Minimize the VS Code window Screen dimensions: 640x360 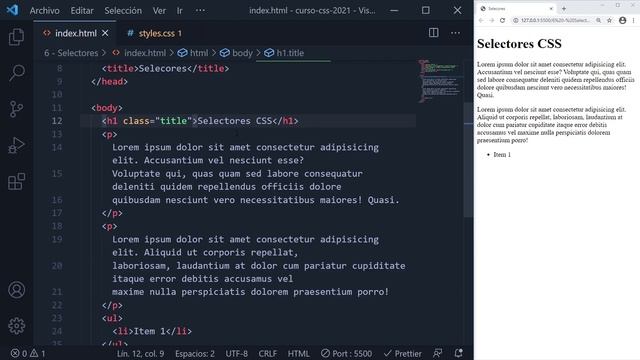(x=394, y=11)
